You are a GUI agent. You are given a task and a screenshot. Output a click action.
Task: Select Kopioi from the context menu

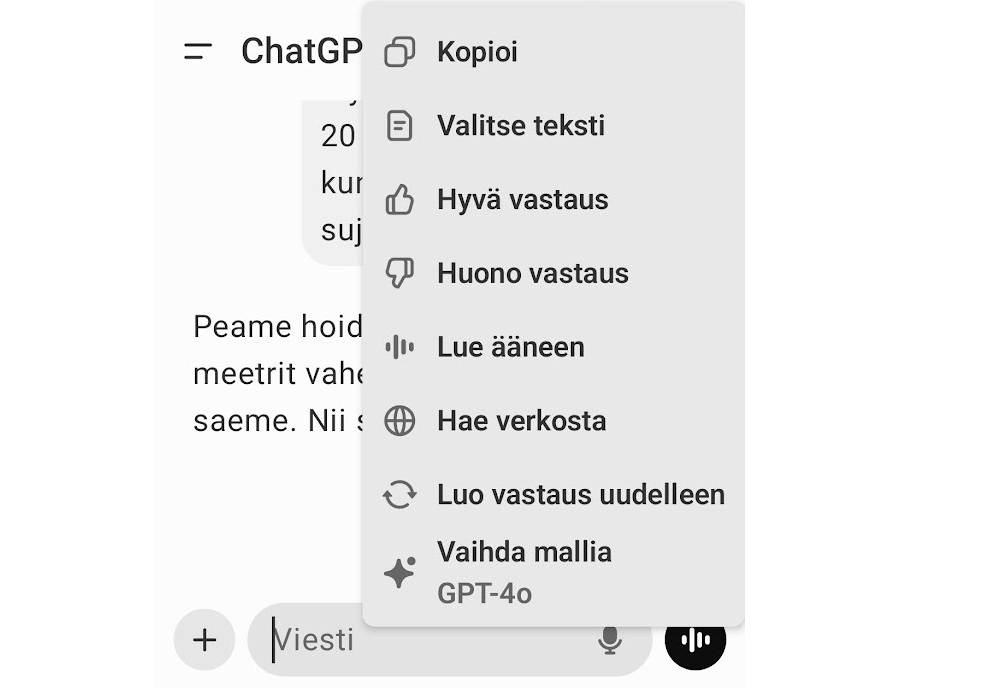[x=477, y=52]
